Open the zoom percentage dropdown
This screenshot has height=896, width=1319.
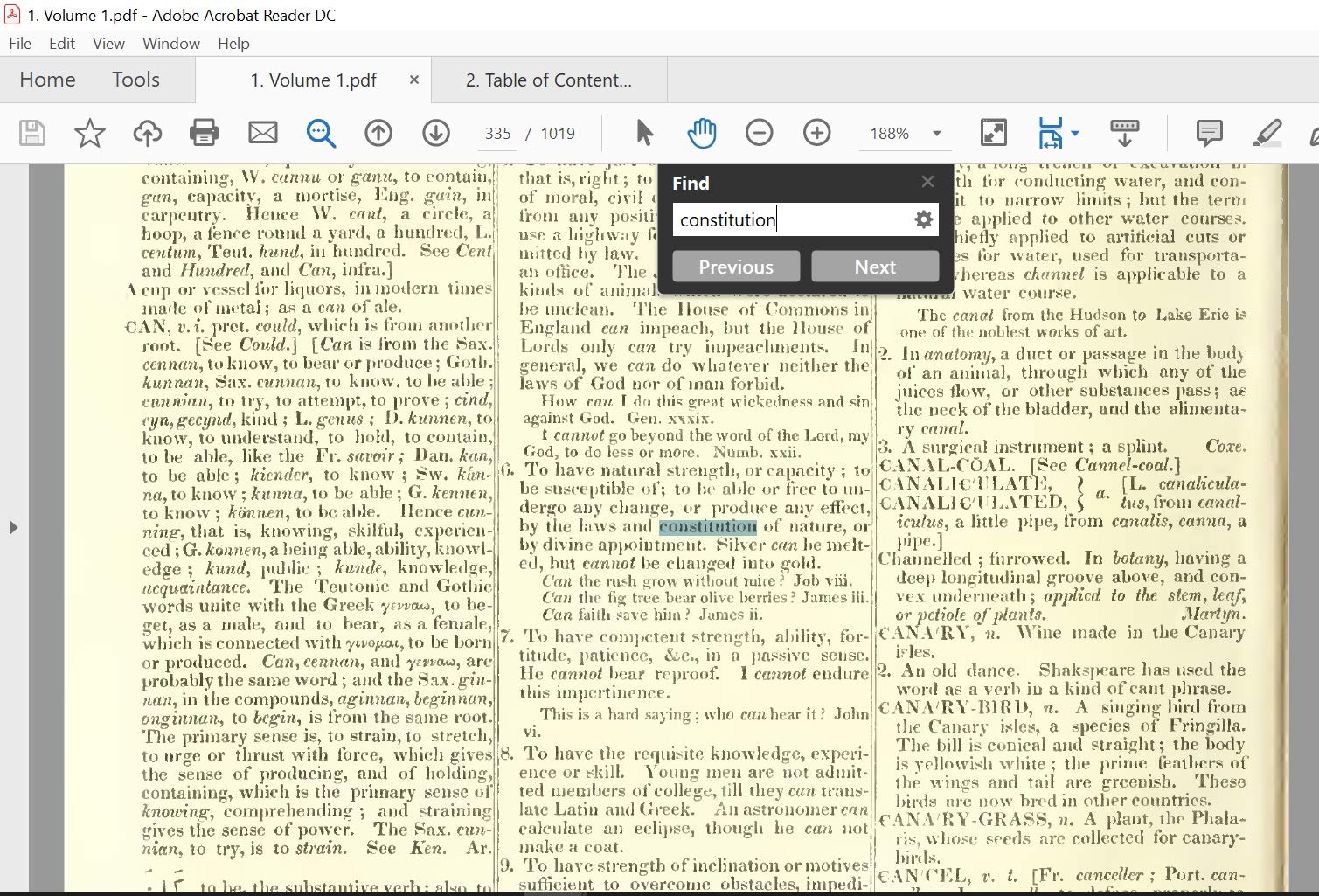pos(935,134)
